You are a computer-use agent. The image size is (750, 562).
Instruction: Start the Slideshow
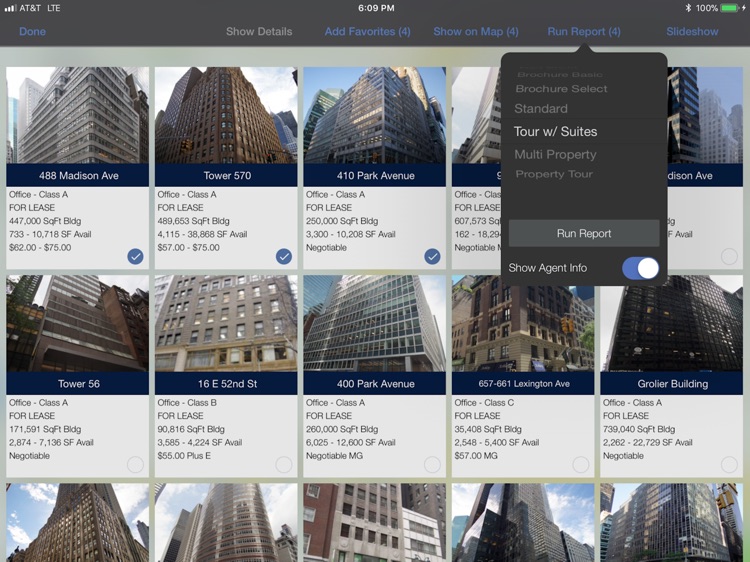coord(692,32)
